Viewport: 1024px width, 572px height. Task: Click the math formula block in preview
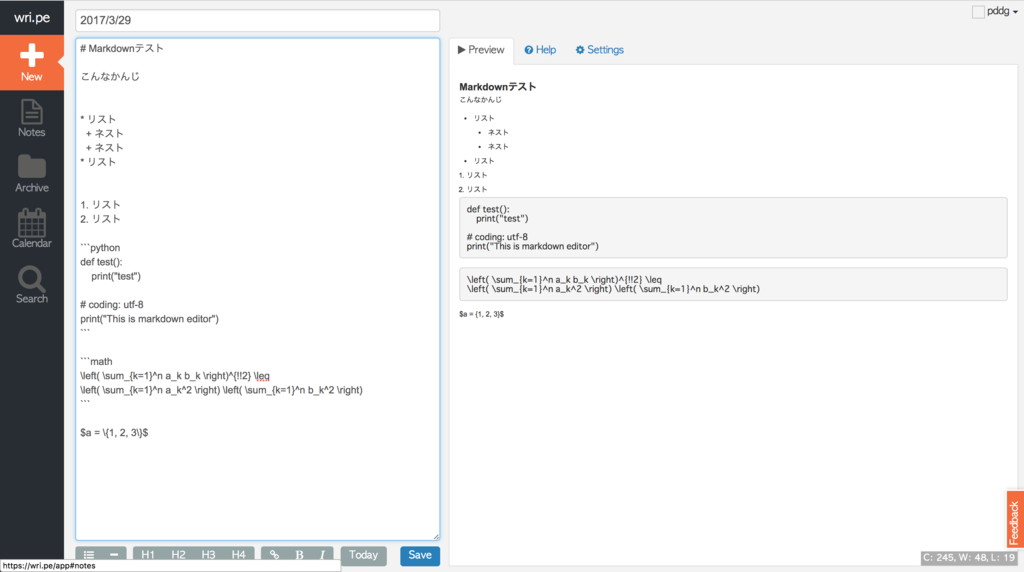(x=733, y=284)
